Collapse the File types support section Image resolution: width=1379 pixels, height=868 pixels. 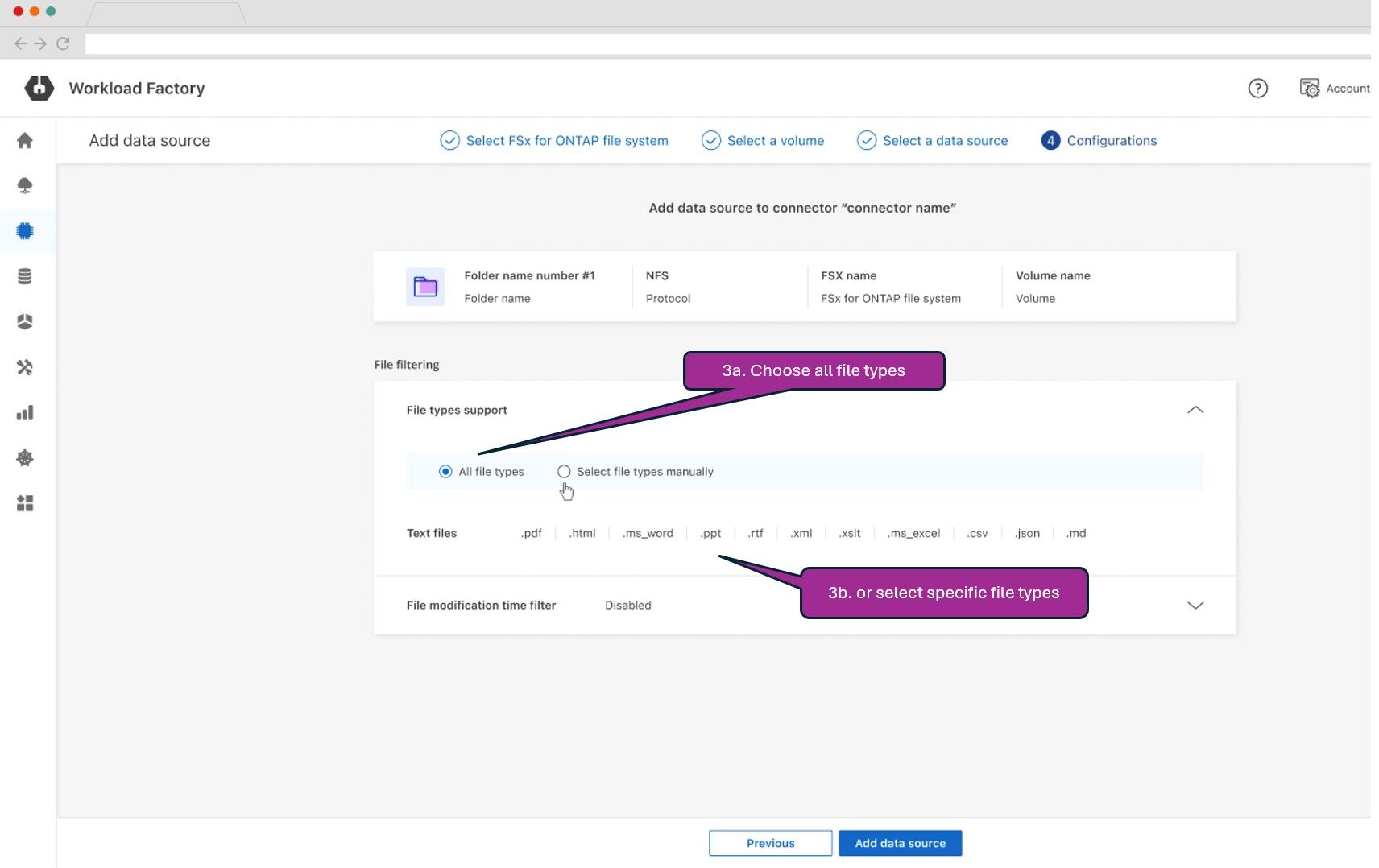[1195, 410]
